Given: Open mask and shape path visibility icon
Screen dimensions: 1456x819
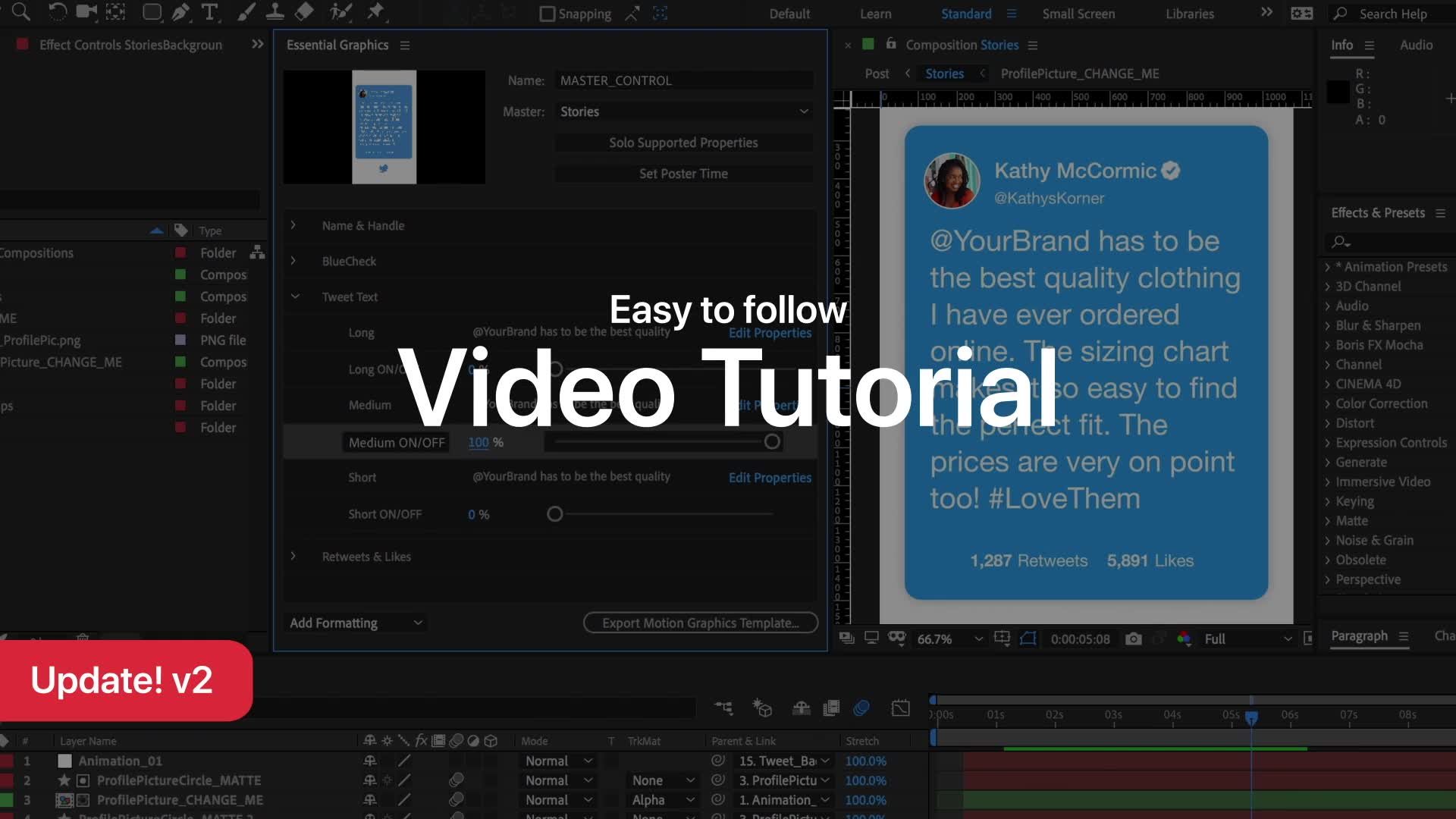Looking at the screenshot, I should (x=1028, y=639).
